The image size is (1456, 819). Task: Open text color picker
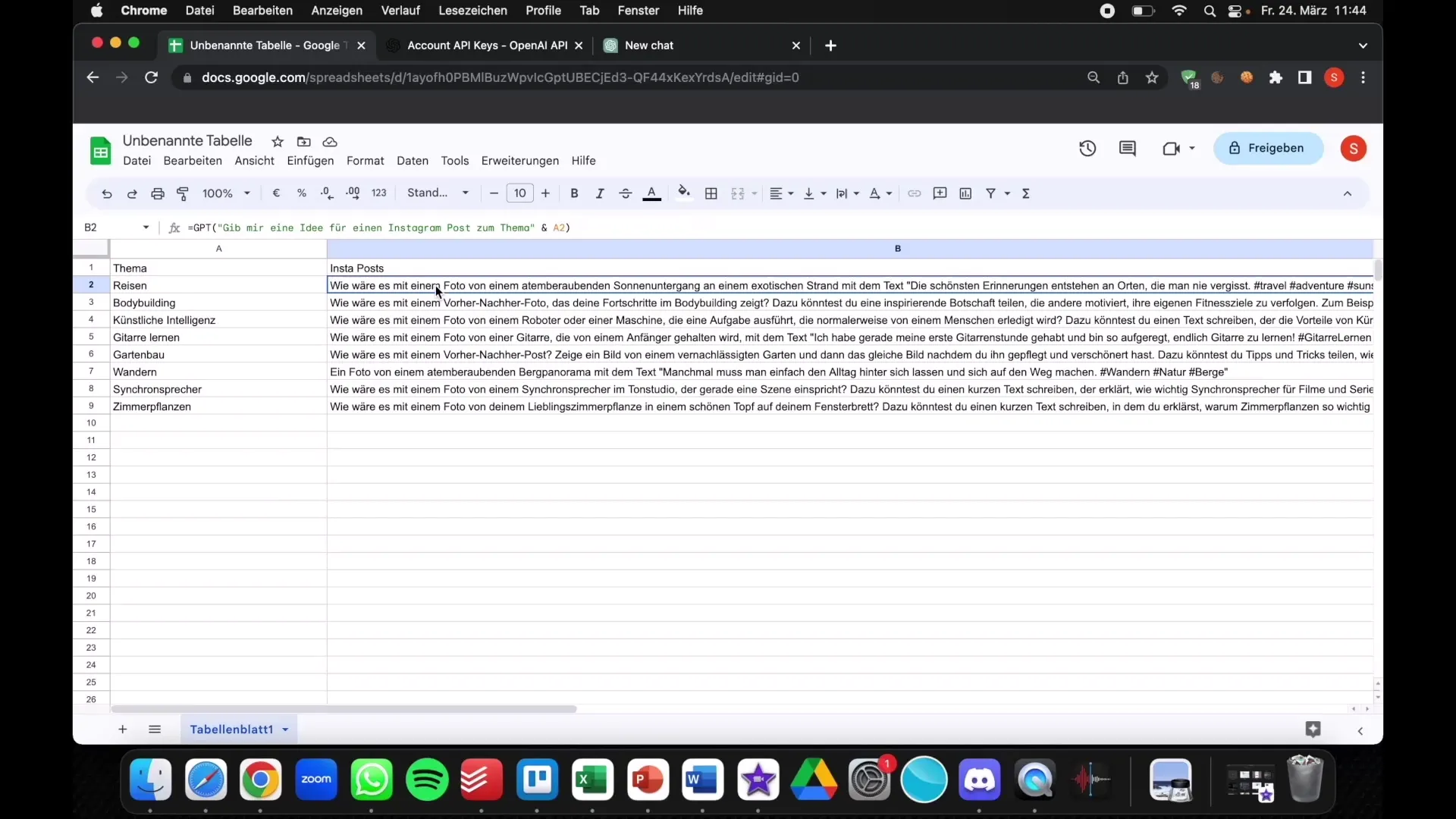[x=651, y=193]
